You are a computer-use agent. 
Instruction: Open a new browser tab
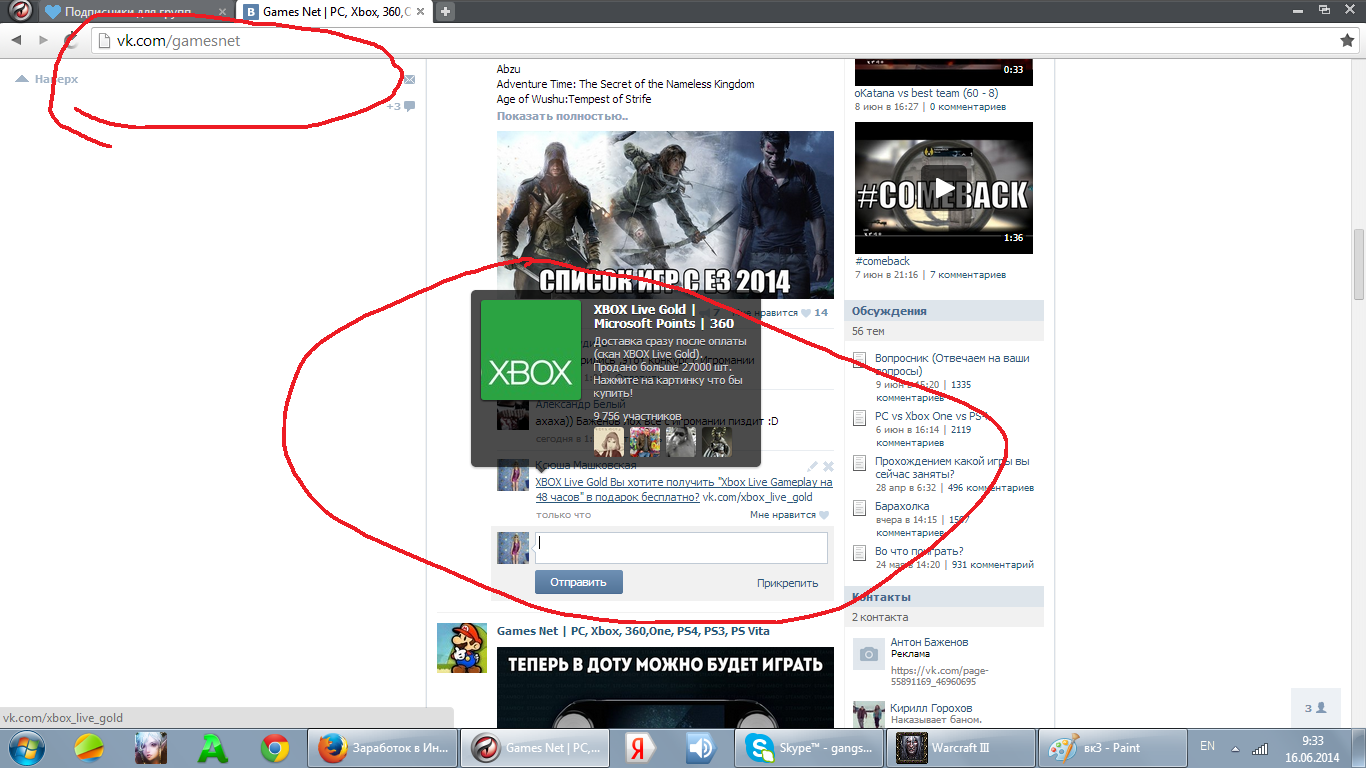(x=446, y=12)
